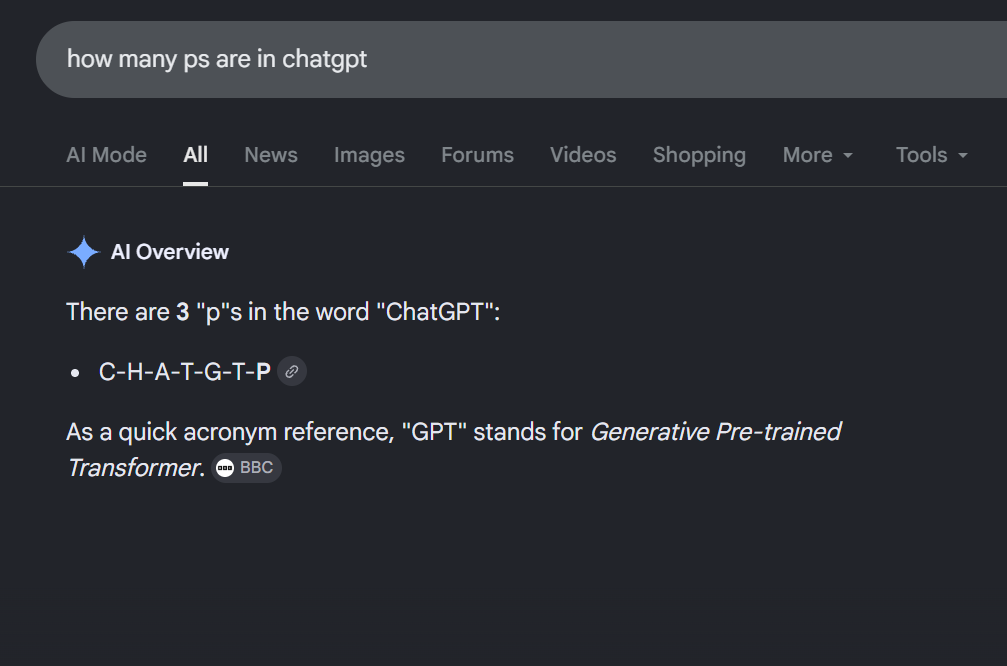Show Images results
Screen dimensions: 1007x666
tap(369, 155)
